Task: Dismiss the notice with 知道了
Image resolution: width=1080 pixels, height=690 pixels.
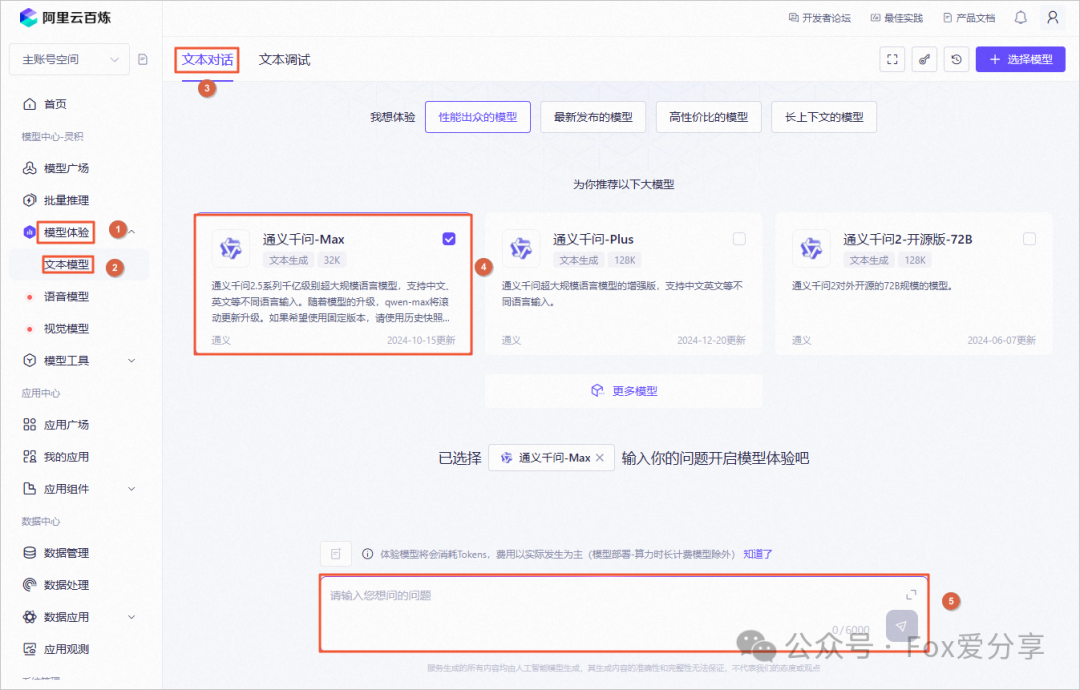Action: (758, 554)
